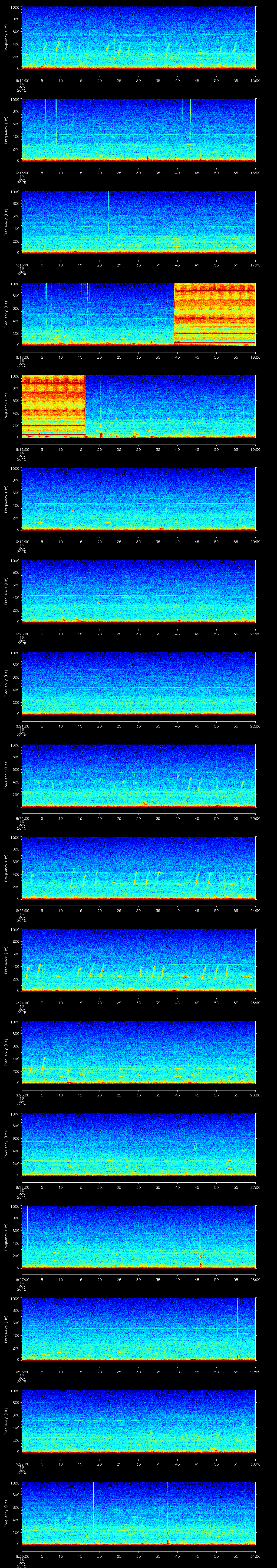The height and width of the screenshot is (1568, 277).
Task: Click the 6:27:00 start time label
Action: click(22, 1279)
